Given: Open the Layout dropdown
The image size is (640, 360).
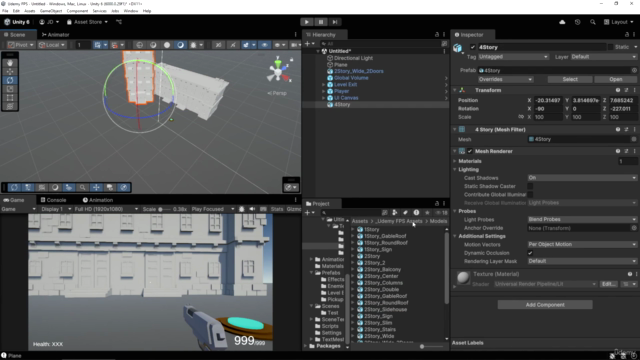Looking at the screenshot, I should click(619, 22).
